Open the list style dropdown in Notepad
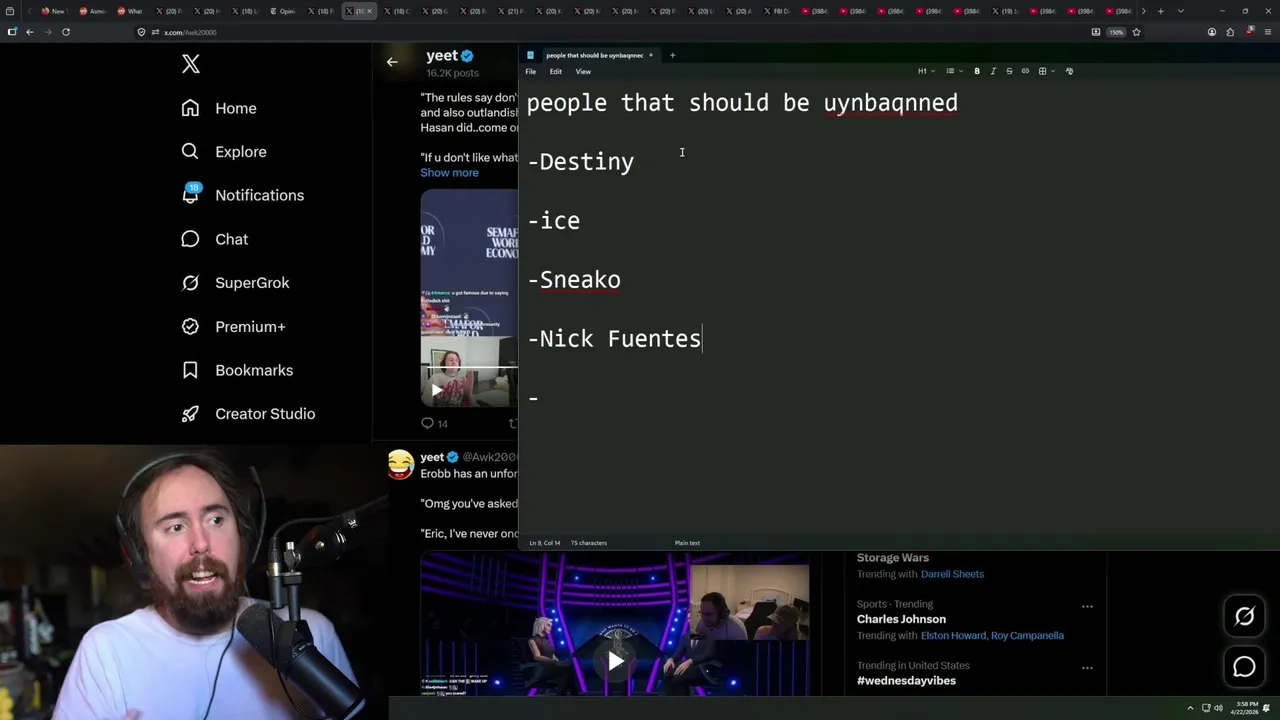Image resolution: width=1280 pixels, height=720 pixels. pyautogui.click(x=953, y=71)
